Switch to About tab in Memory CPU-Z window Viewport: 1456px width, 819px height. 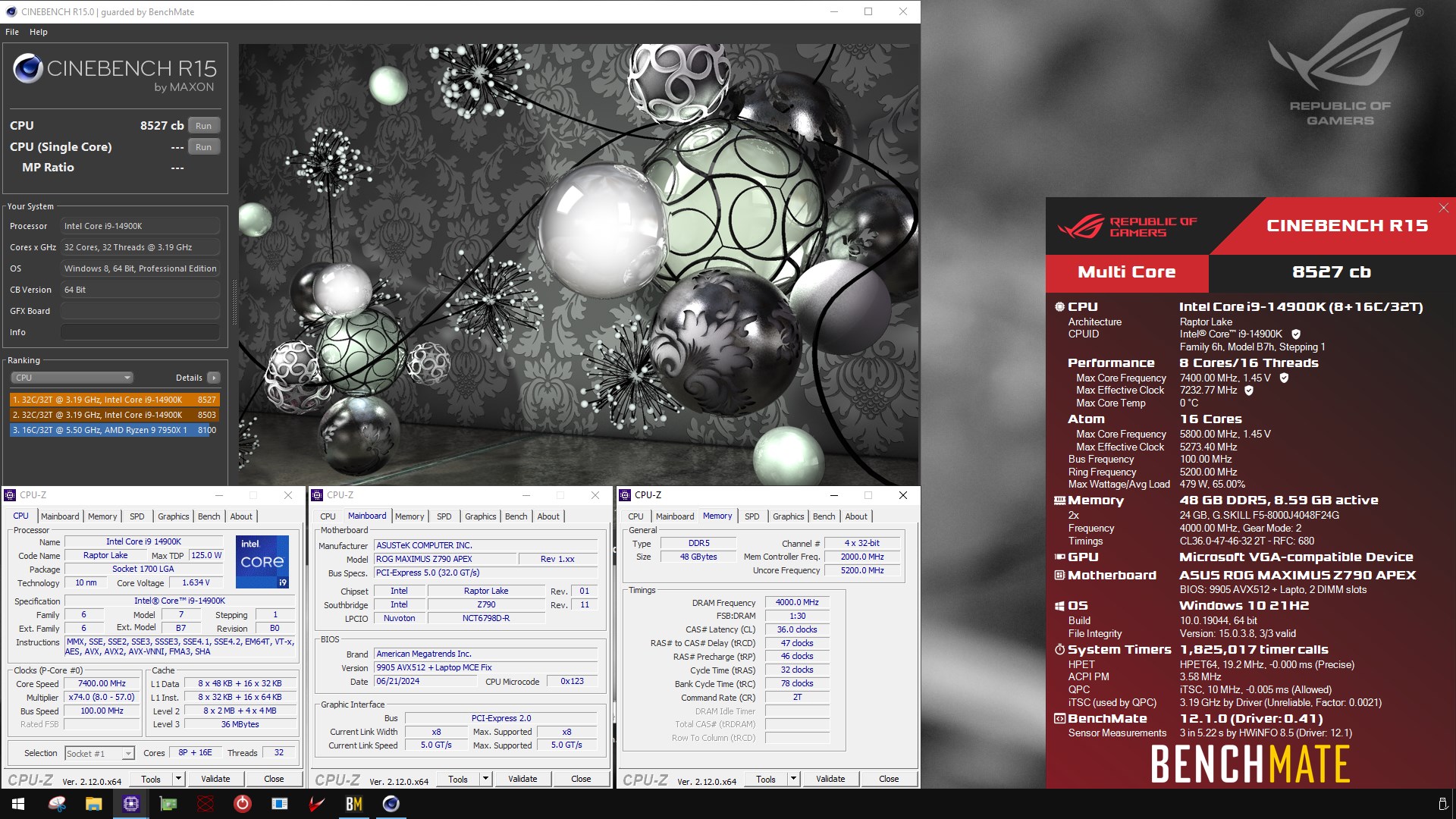856,516
